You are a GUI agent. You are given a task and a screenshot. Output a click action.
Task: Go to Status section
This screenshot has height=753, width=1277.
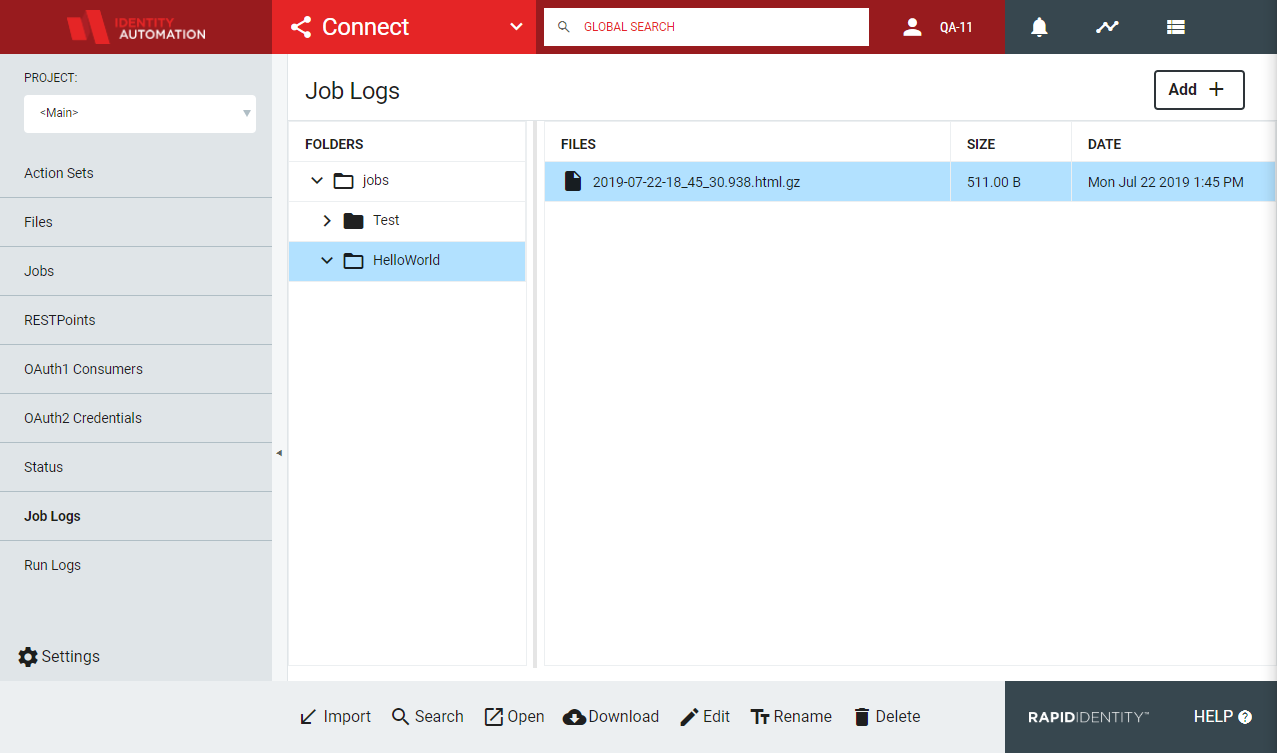[x=136, y=467]
